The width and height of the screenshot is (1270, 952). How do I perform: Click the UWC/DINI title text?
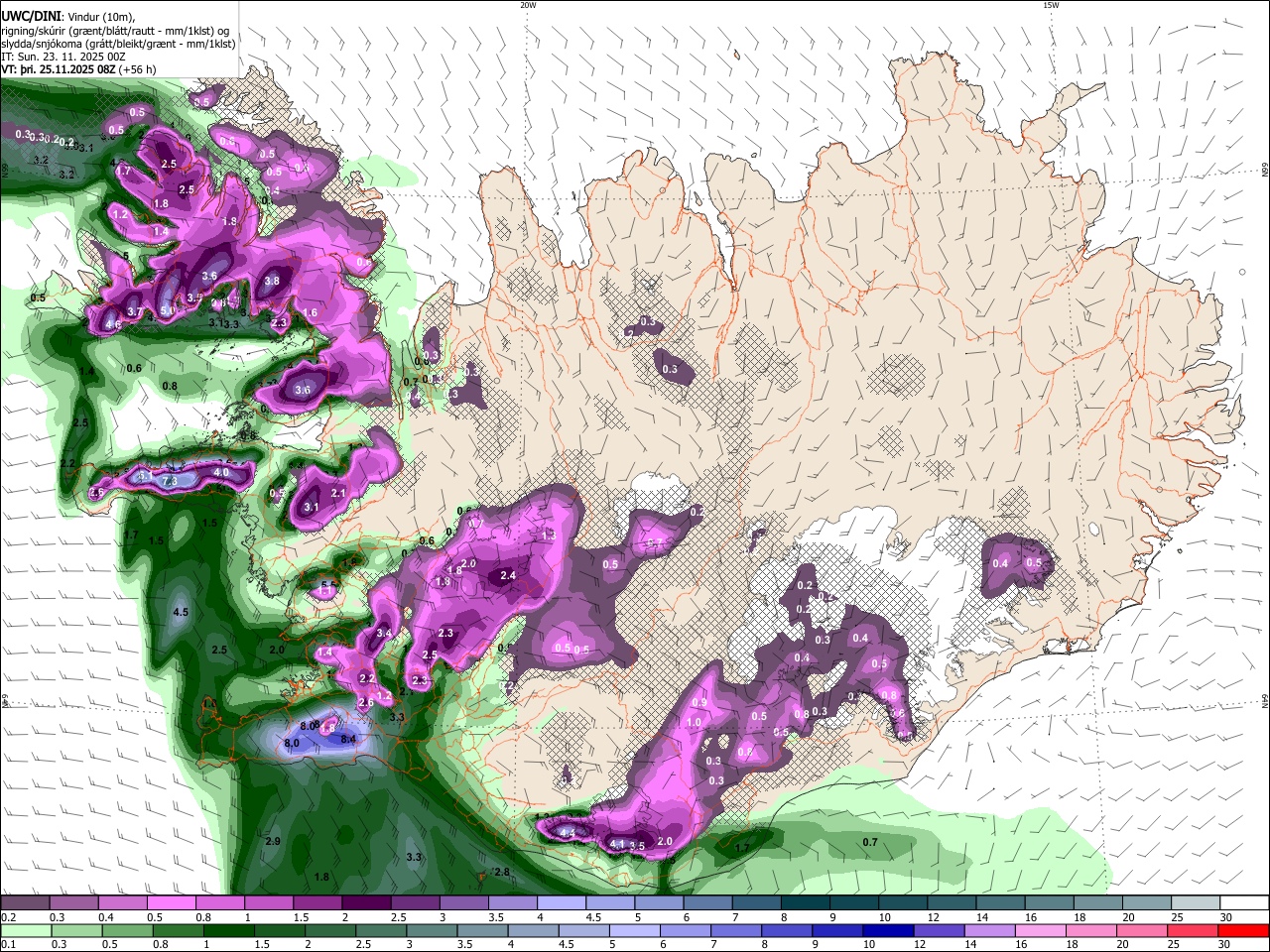30,16
